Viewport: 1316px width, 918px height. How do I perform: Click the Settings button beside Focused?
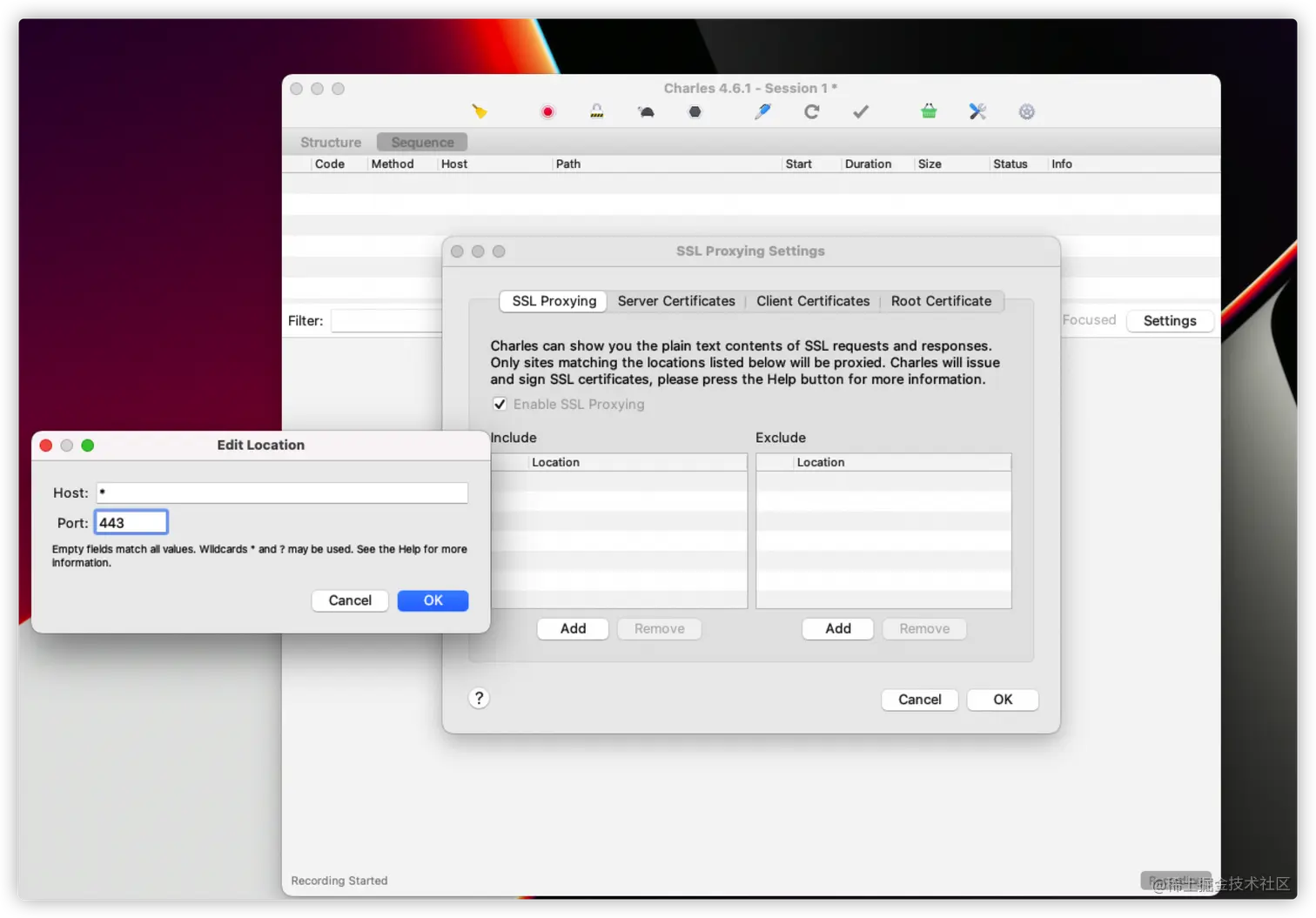1170,321
